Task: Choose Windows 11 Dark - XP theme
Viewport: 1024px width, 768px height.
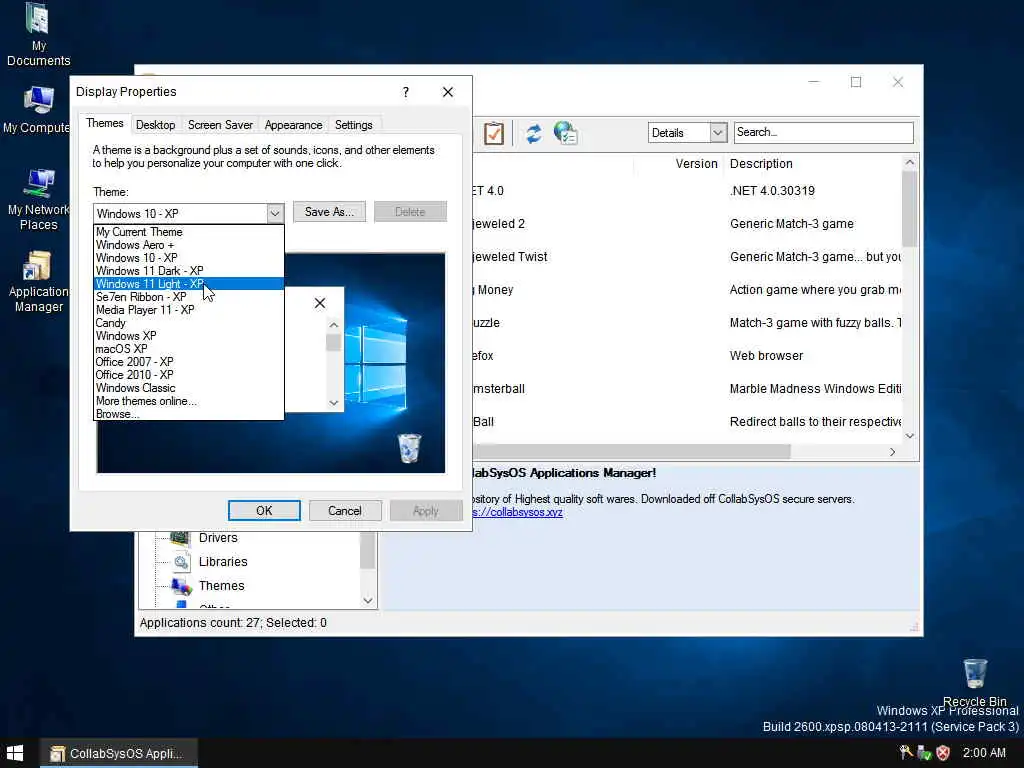Action: click(189, 271)
